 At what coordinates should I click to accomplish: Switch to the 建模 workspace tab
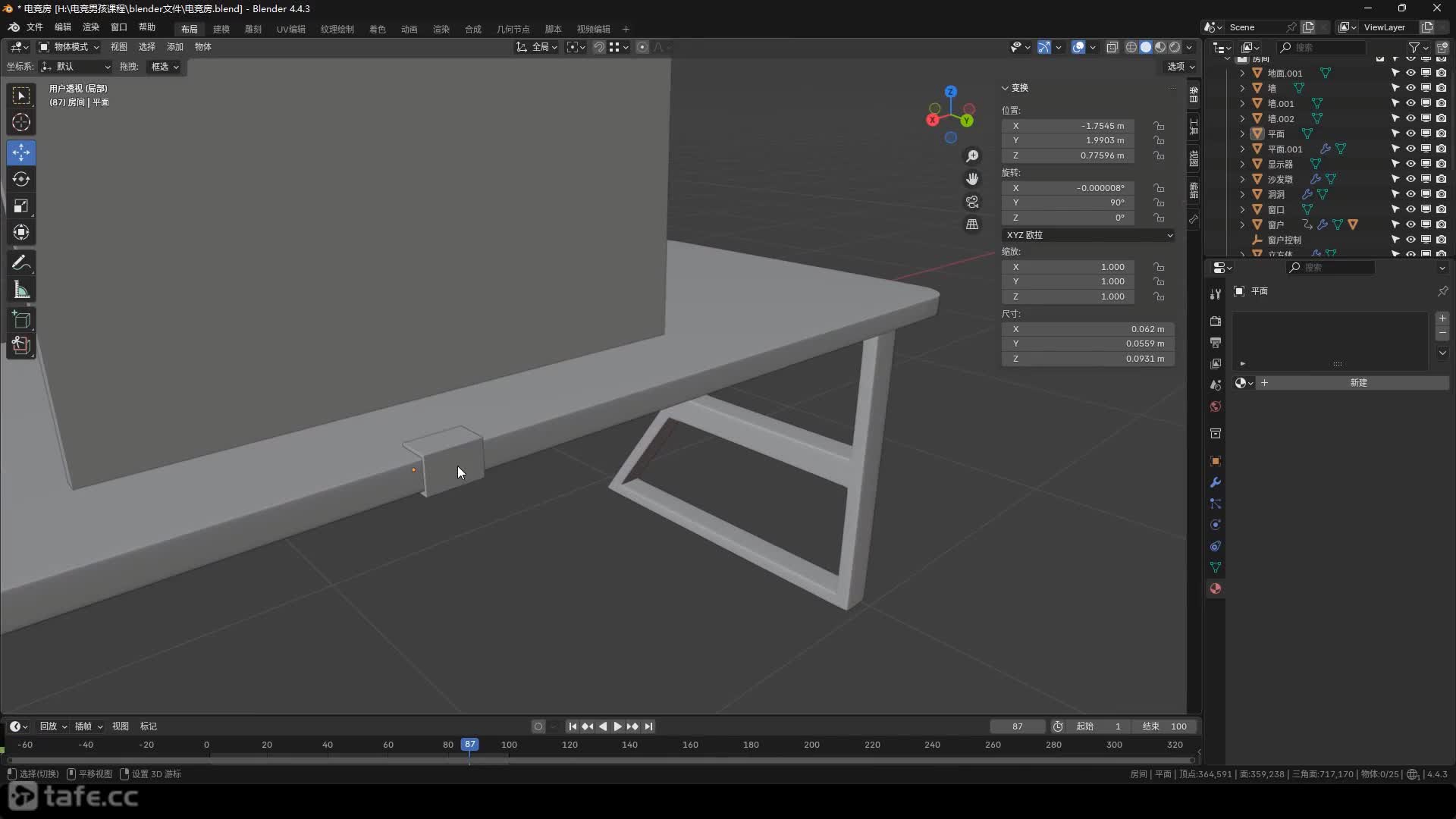221,29
